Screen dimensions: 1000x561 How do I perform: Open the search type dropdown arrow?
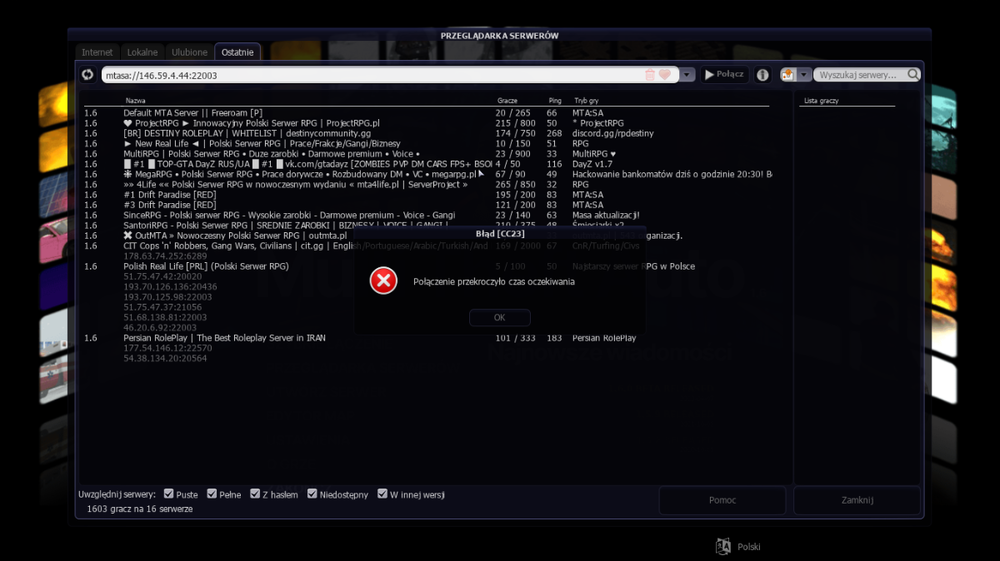804,75
